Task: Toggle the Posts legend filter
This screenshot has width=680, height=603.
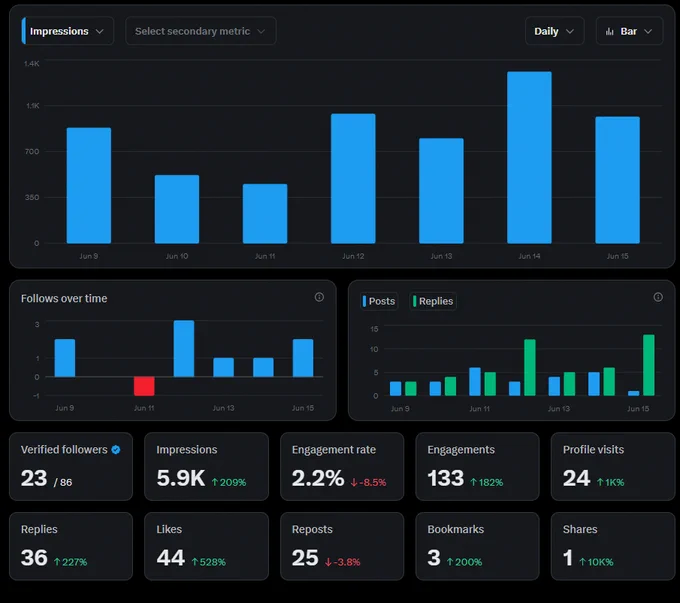Action: (x=379, y=301)
